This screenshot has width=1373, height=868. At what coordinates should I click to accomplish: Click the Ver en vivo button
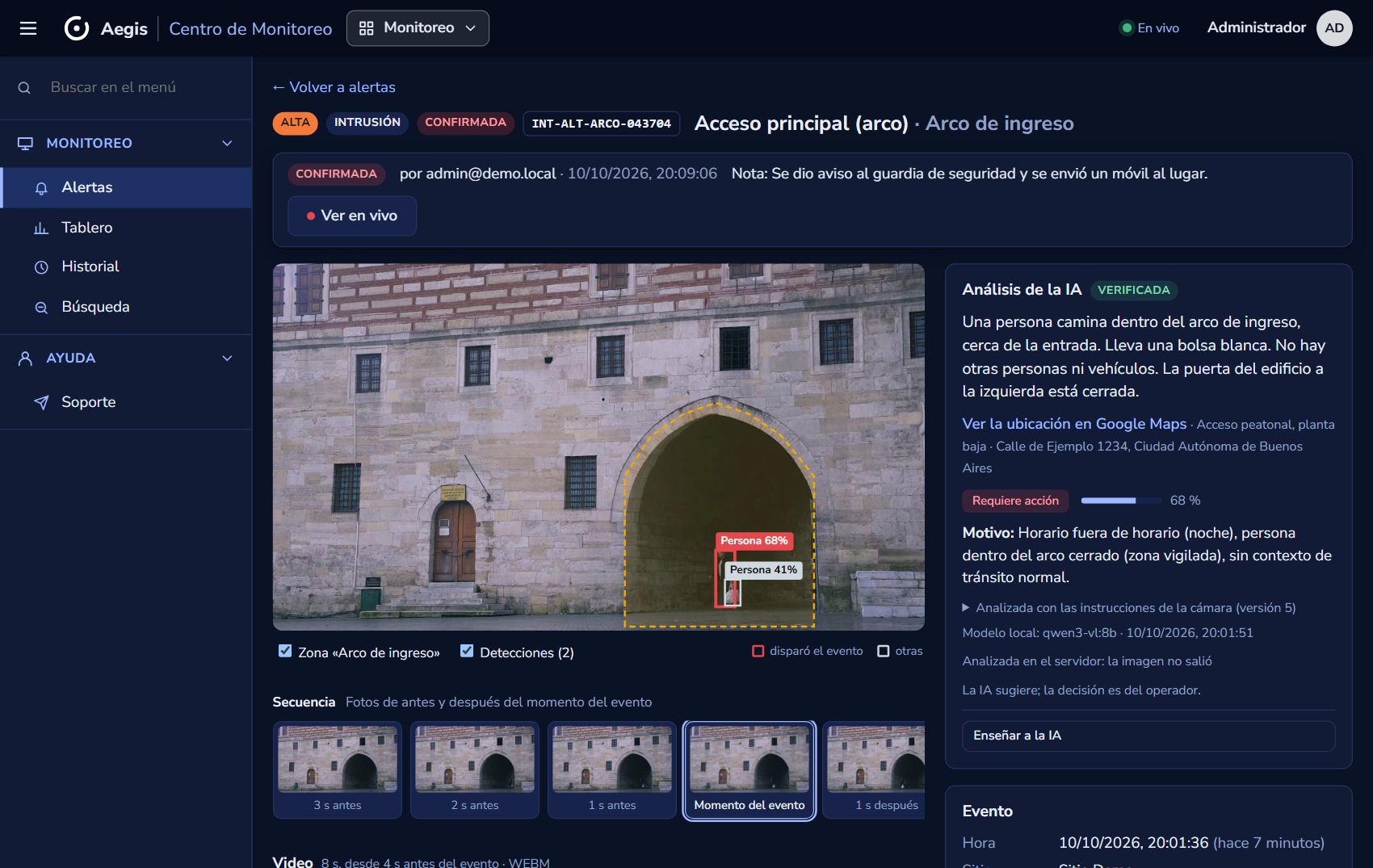pyautogui.click(x=352, y=216)
